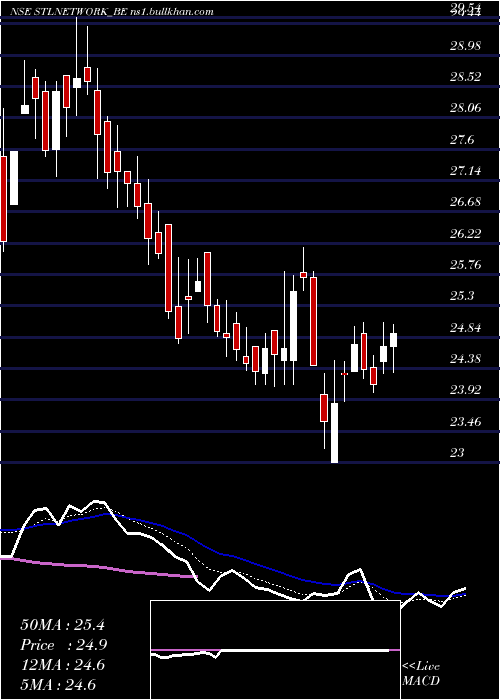Select the 23.92 price axis label
500x700 pixels.
pyautogui.click(x=466, y=391)
